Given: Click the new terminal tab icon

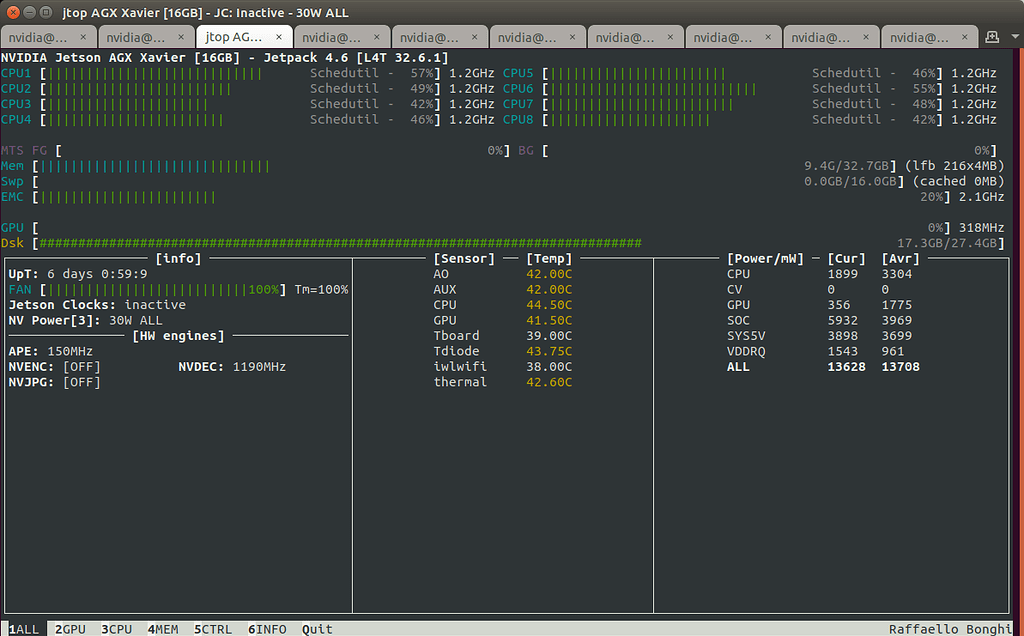Looking at the screenshot, I should click(x=991, y=37).
